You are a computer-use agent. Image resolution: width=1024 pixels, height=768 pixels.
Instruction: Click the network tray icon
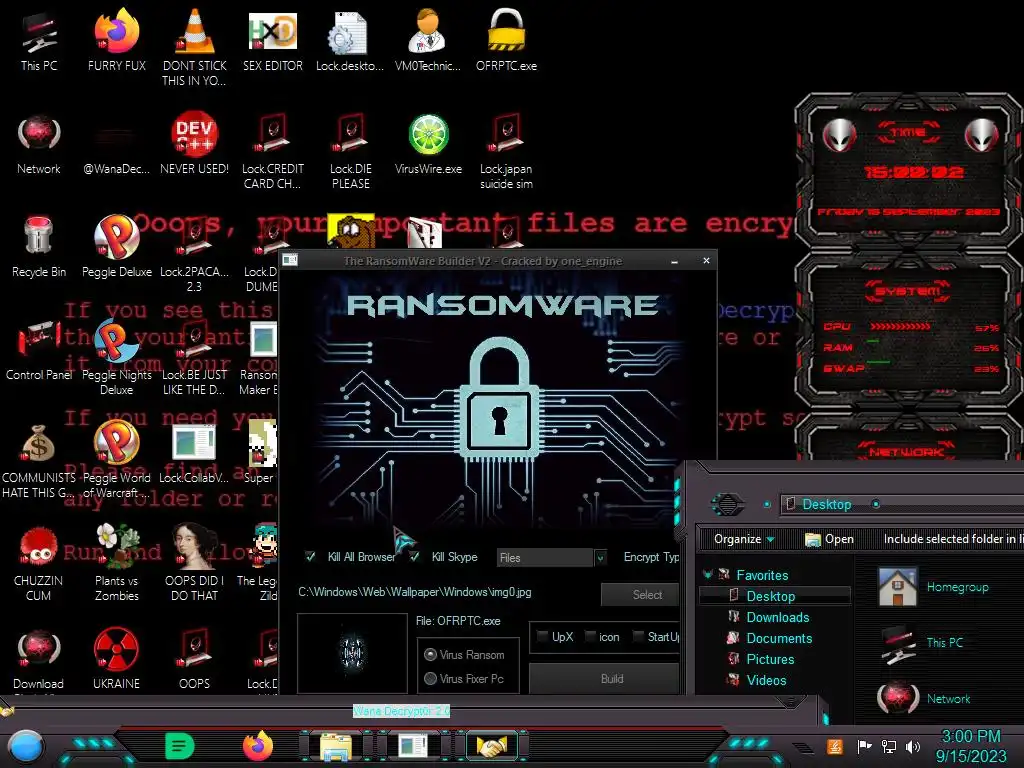coord(889,746)
